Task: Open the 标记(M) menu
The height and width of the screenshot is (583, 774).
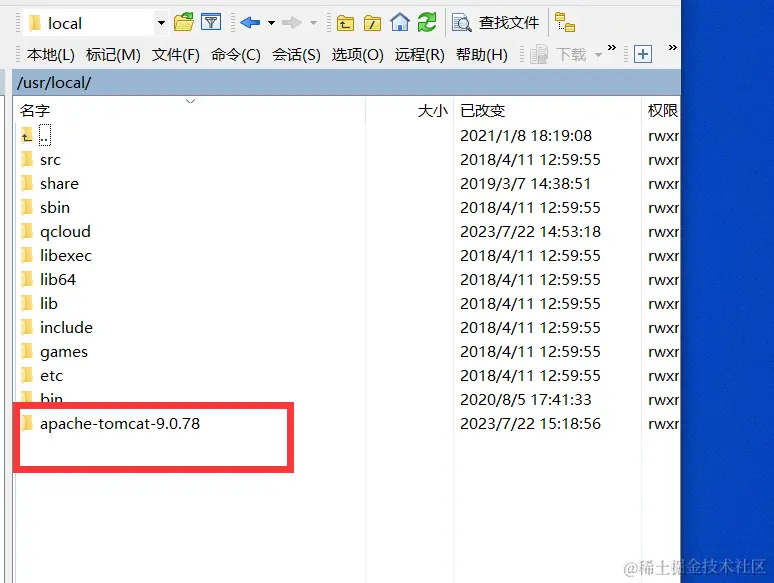Action: (x=113, y=54)
